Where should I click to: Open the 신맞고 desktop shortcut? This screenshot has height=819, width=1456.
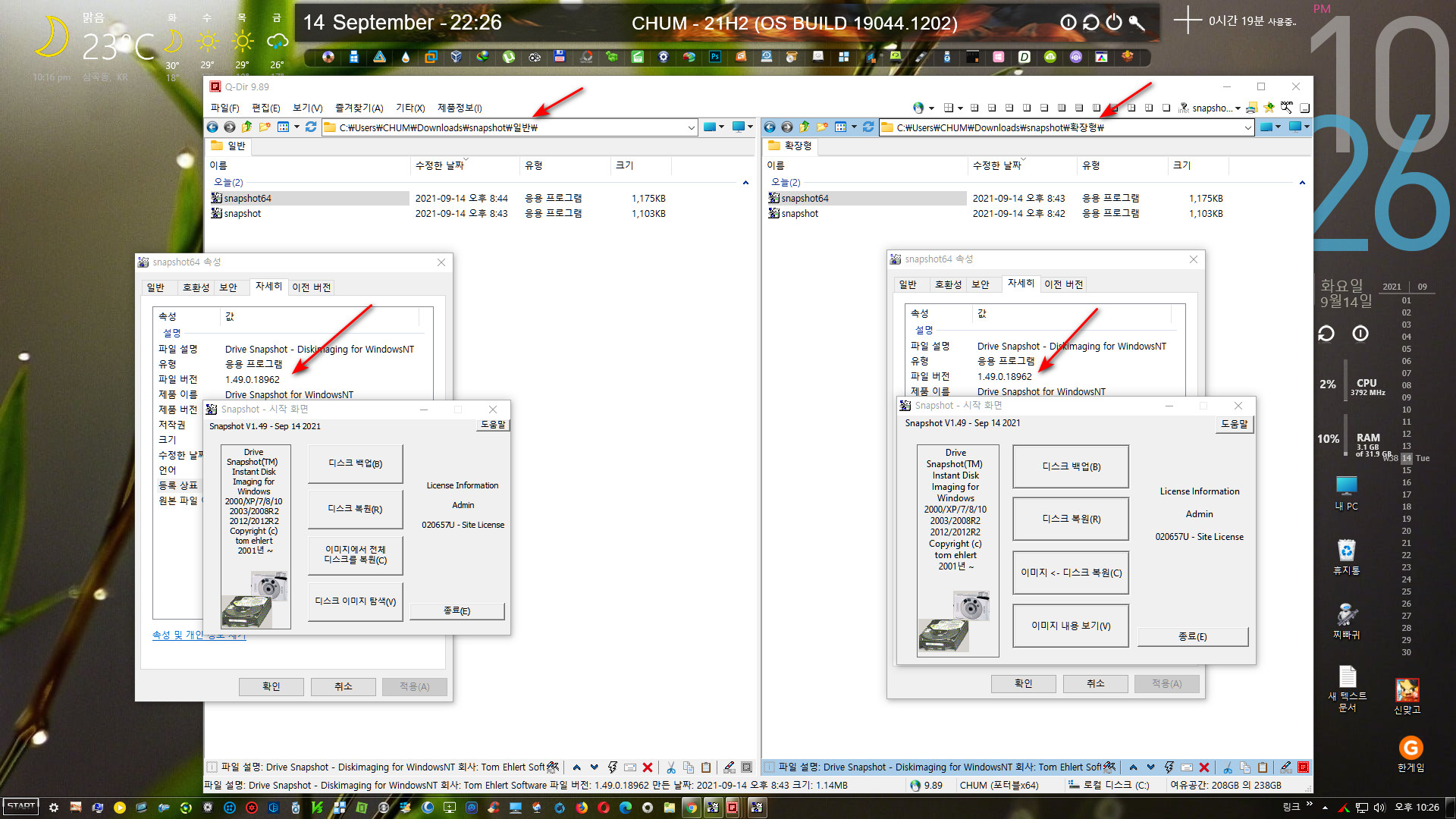coord(1407,696)
